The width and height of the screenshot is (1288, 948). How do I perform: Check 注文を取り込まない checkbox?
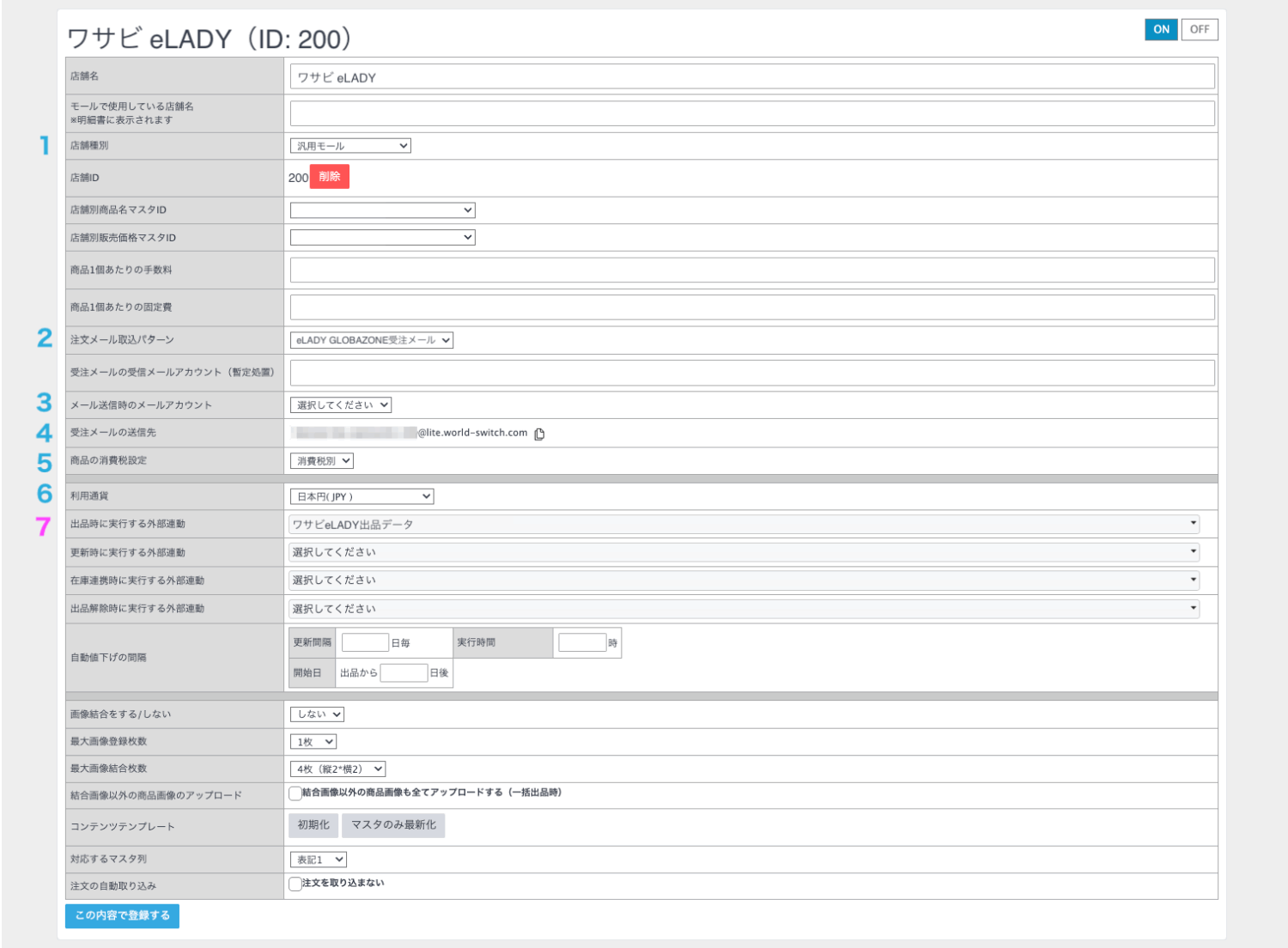[x=295, y=884]
